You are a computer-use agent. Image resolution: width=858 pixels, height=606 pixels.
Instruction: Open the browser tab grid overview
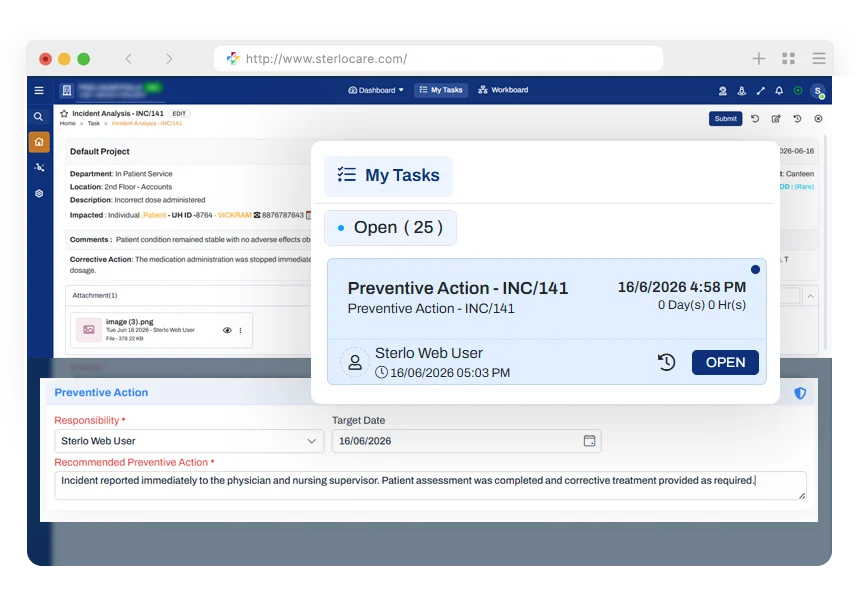(789, 58)
